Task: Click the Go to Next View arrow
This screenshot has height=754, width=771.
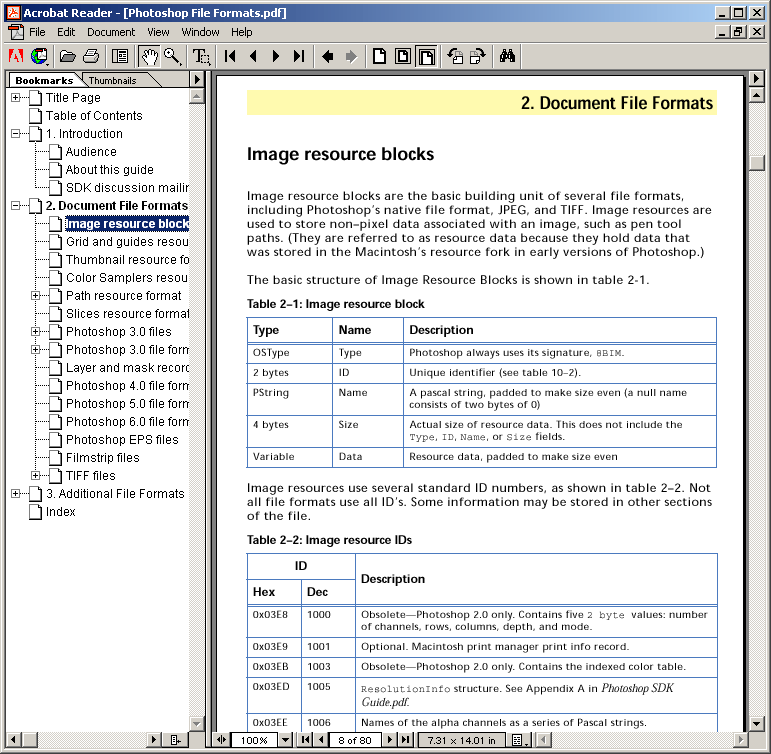Action: [x=351, y=57]
